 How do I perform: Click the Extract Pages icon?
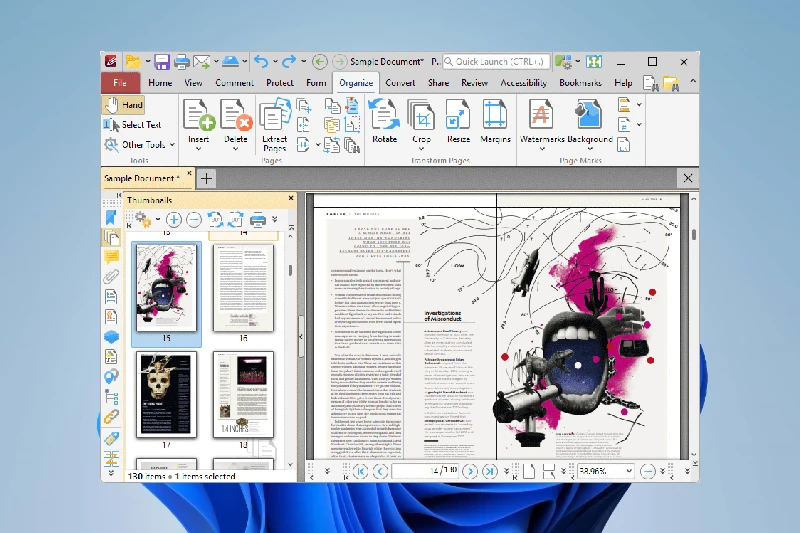pos(274,115)
